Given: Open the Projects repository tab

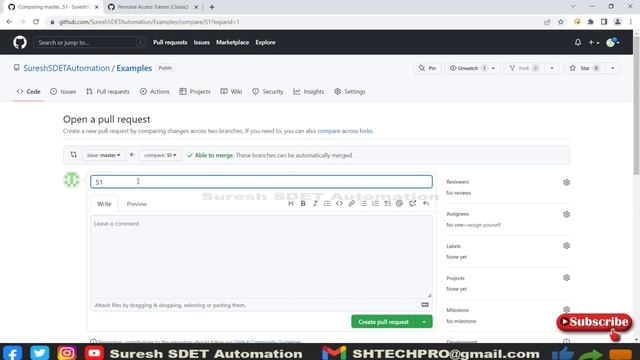Looking at the screenshot, I should click(x=195, y=92).
